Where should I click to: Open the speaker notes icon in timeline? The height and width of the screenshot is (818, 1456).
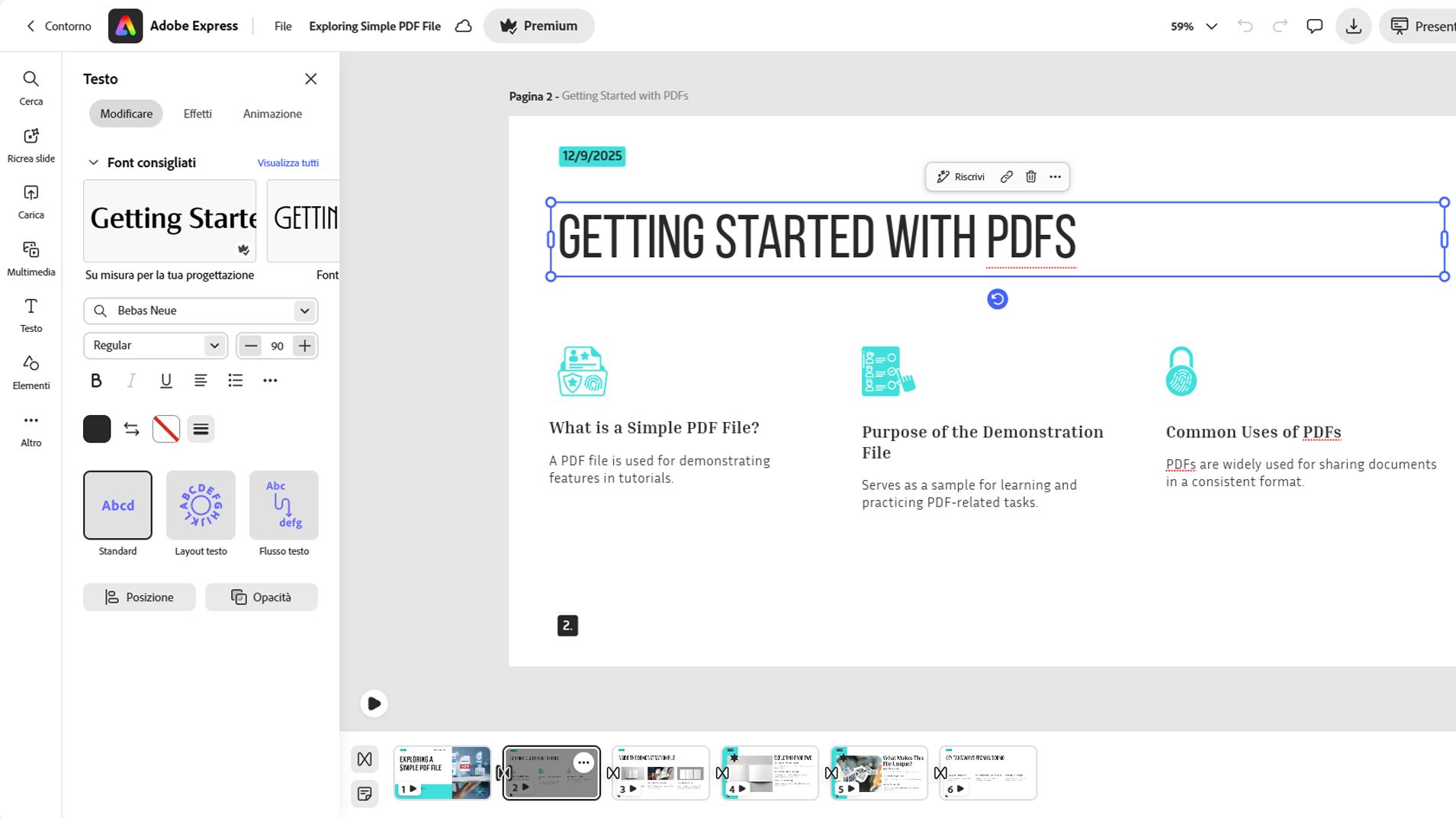click(365, 794)
